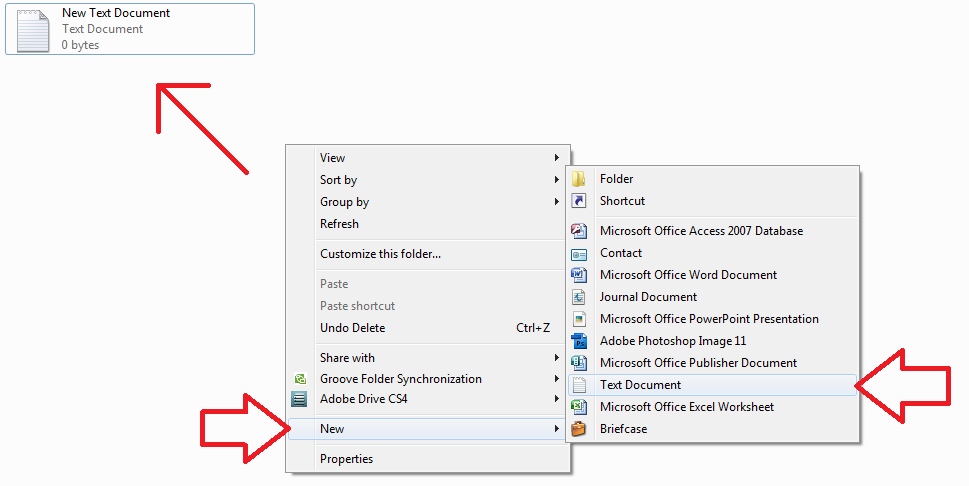Screen dimensions: 969x486
Task: Choose Microsoft Office Excel Worksheet
Action: 713,407
